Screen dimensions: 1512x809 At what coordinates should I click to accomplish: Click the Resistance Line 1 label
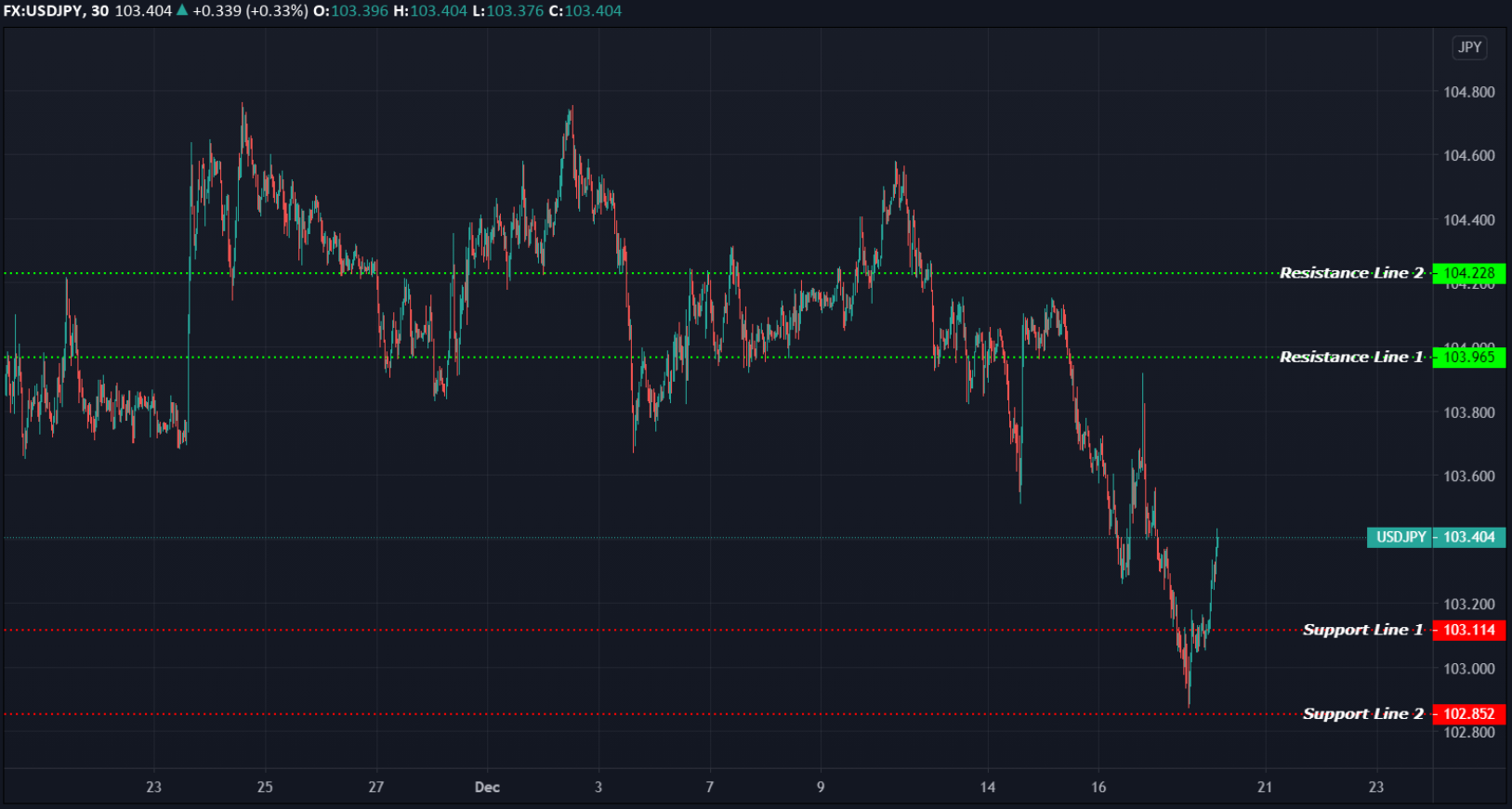coord(1351,357)
